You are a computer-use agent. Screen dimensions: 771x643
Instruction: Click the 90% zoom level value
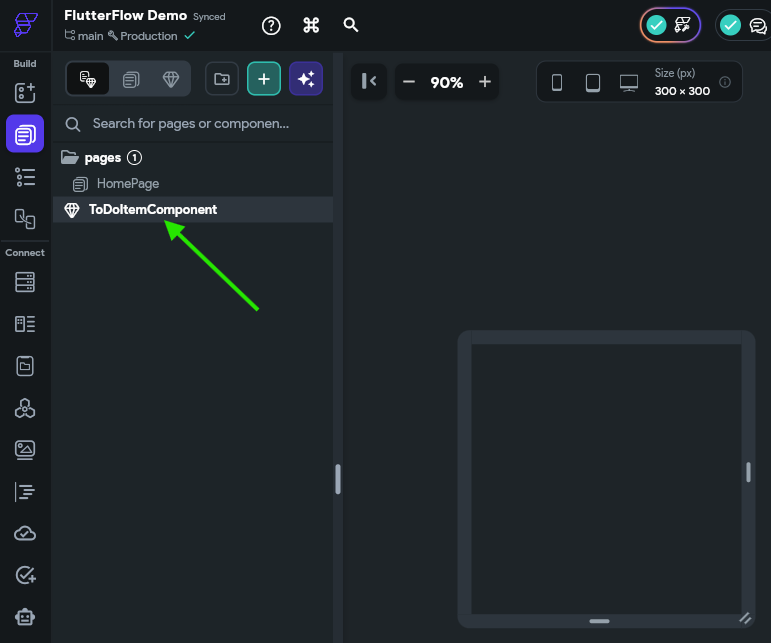[446, 82]
